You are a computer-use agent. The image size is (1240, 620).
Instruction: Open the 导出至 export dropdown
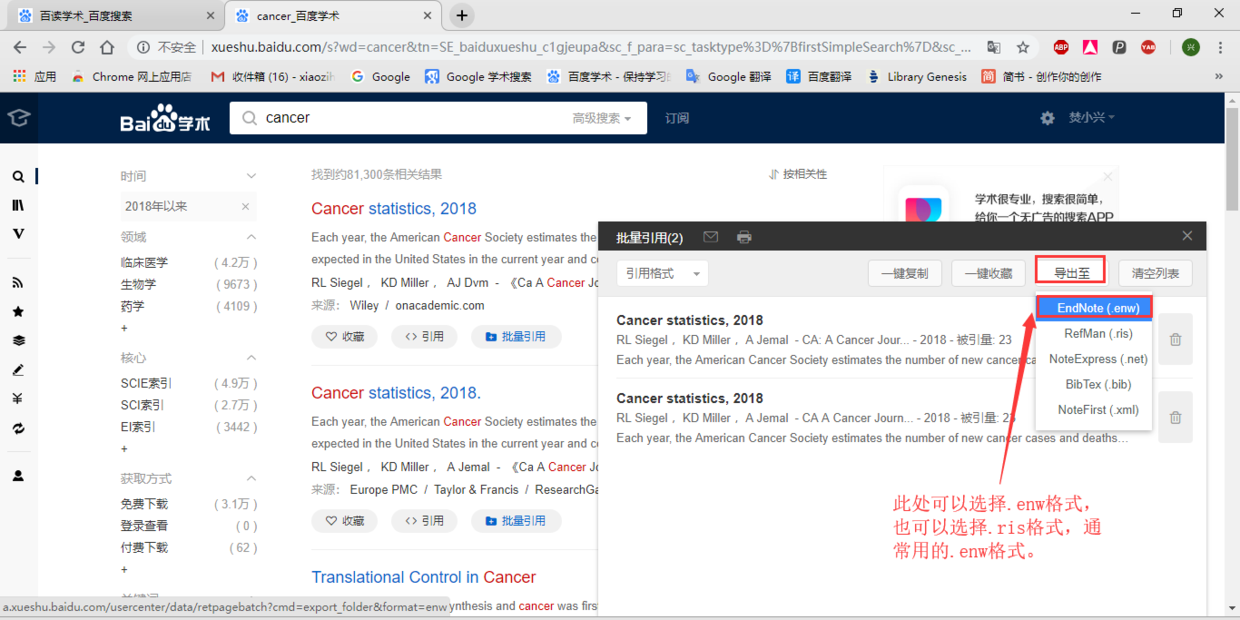tap(1071, 271)
